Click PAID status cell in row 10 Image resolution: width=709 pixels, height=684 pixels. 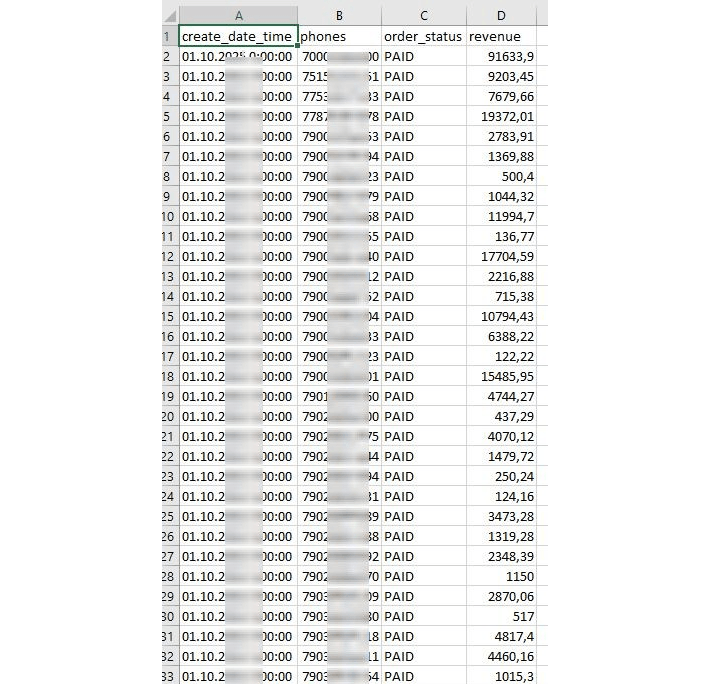pos(424,217)
